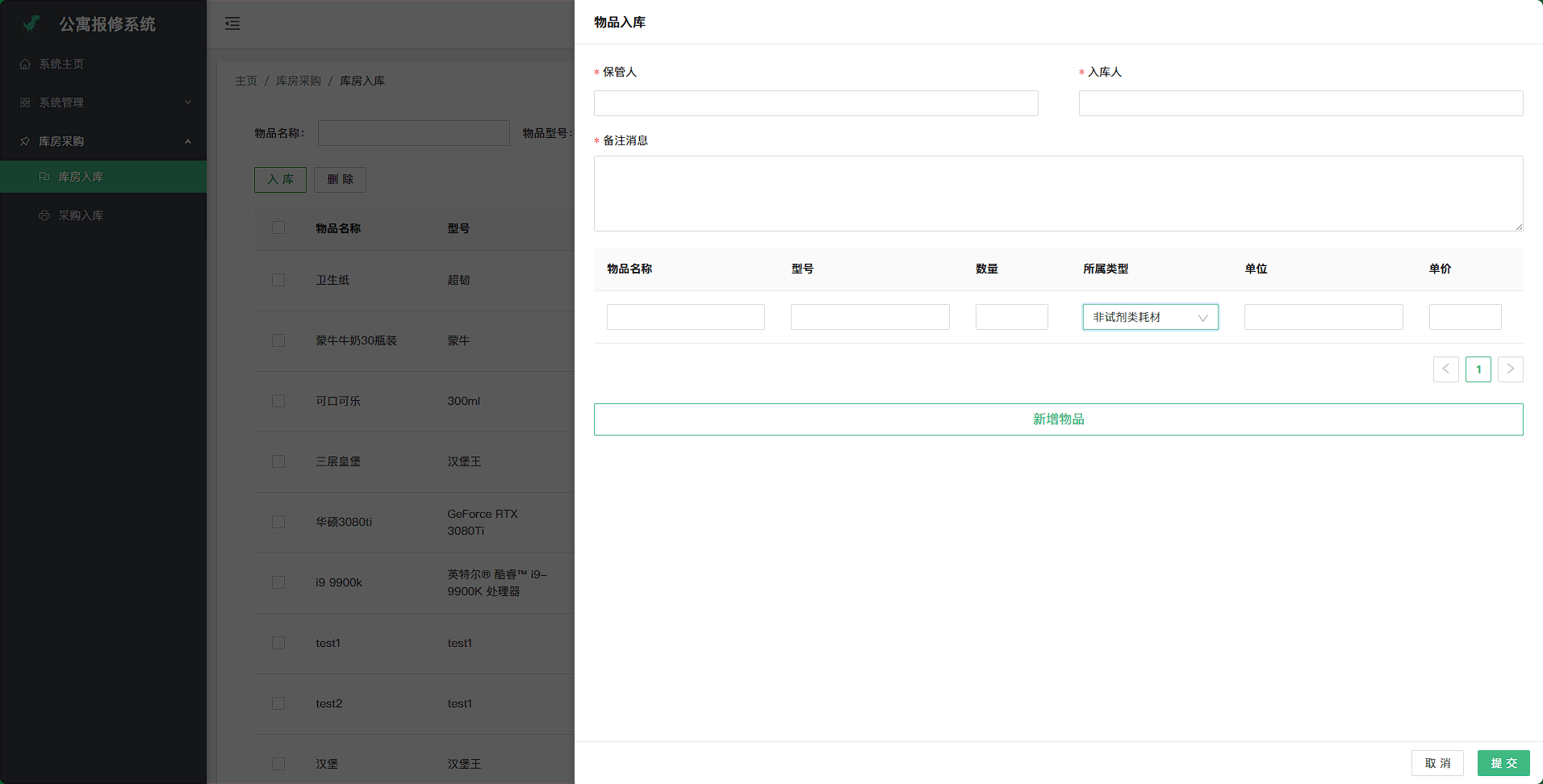Go to next page arrow
Screen dimensions: 1543x784
[x=1510, y=369]
